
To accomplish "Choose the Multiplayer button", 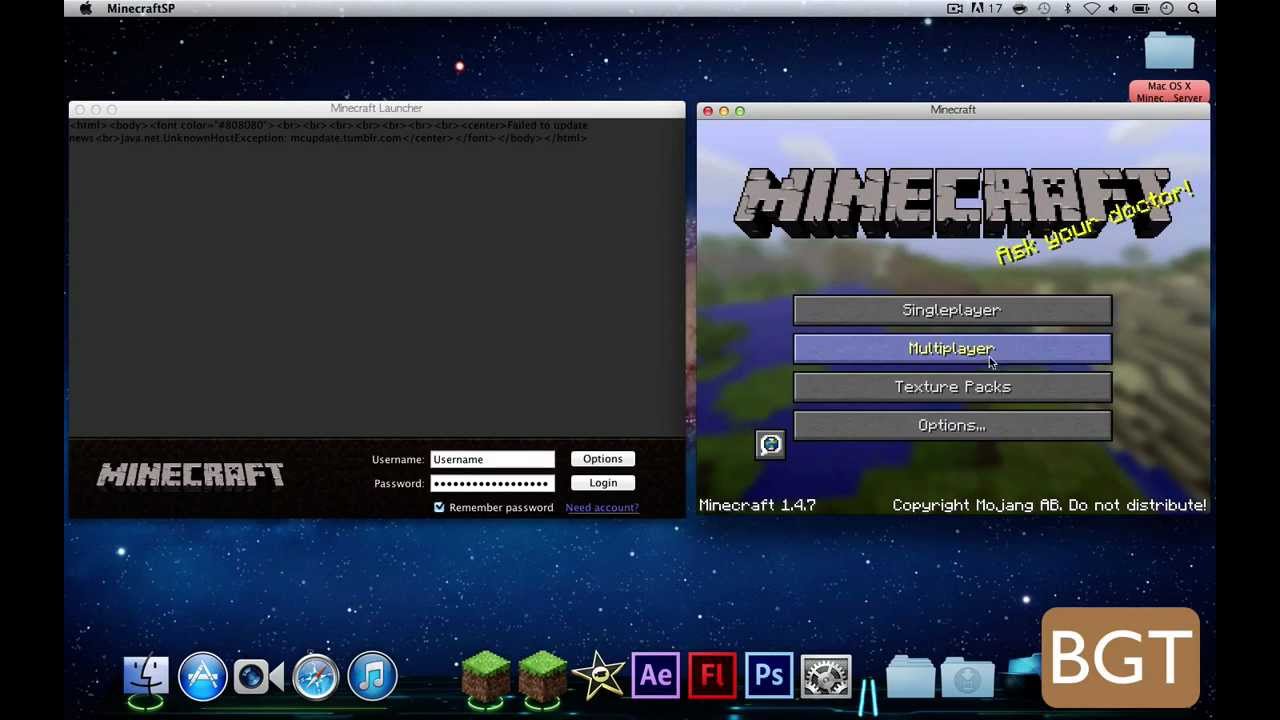I will pyautogui.click(x=952, y=349).
